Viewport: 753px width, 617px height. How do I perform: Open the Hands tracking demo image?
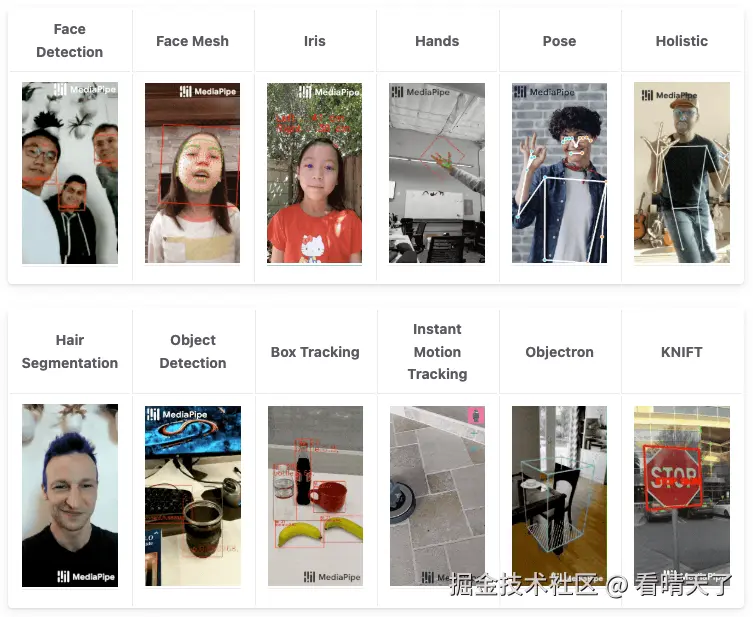(437, 173)
